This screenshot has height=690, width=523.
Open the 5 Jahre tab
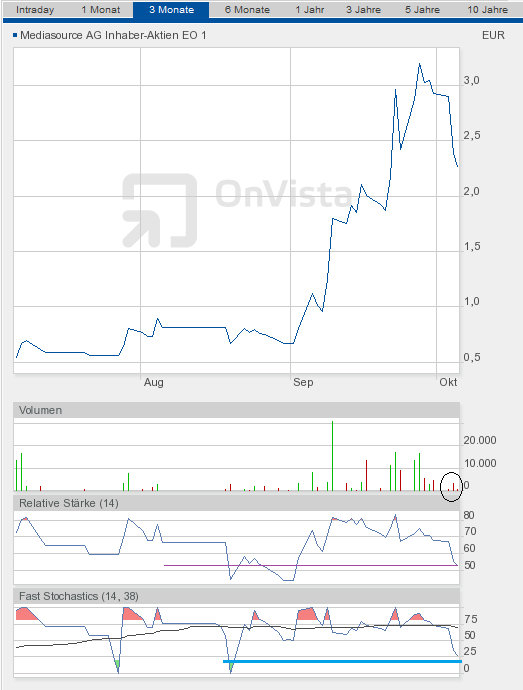coord(422,10)
